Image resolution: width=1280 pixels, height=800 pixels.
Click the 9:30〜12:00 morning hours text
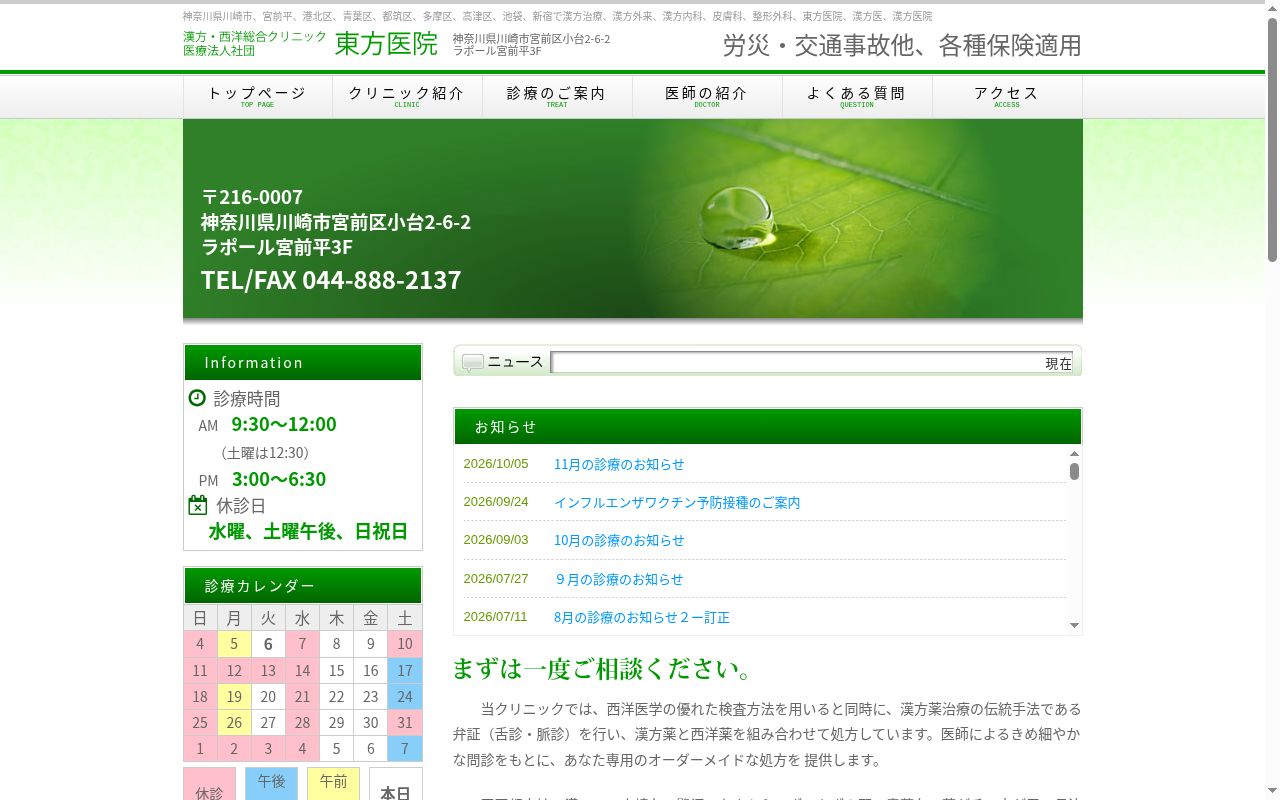pos(284,424)
